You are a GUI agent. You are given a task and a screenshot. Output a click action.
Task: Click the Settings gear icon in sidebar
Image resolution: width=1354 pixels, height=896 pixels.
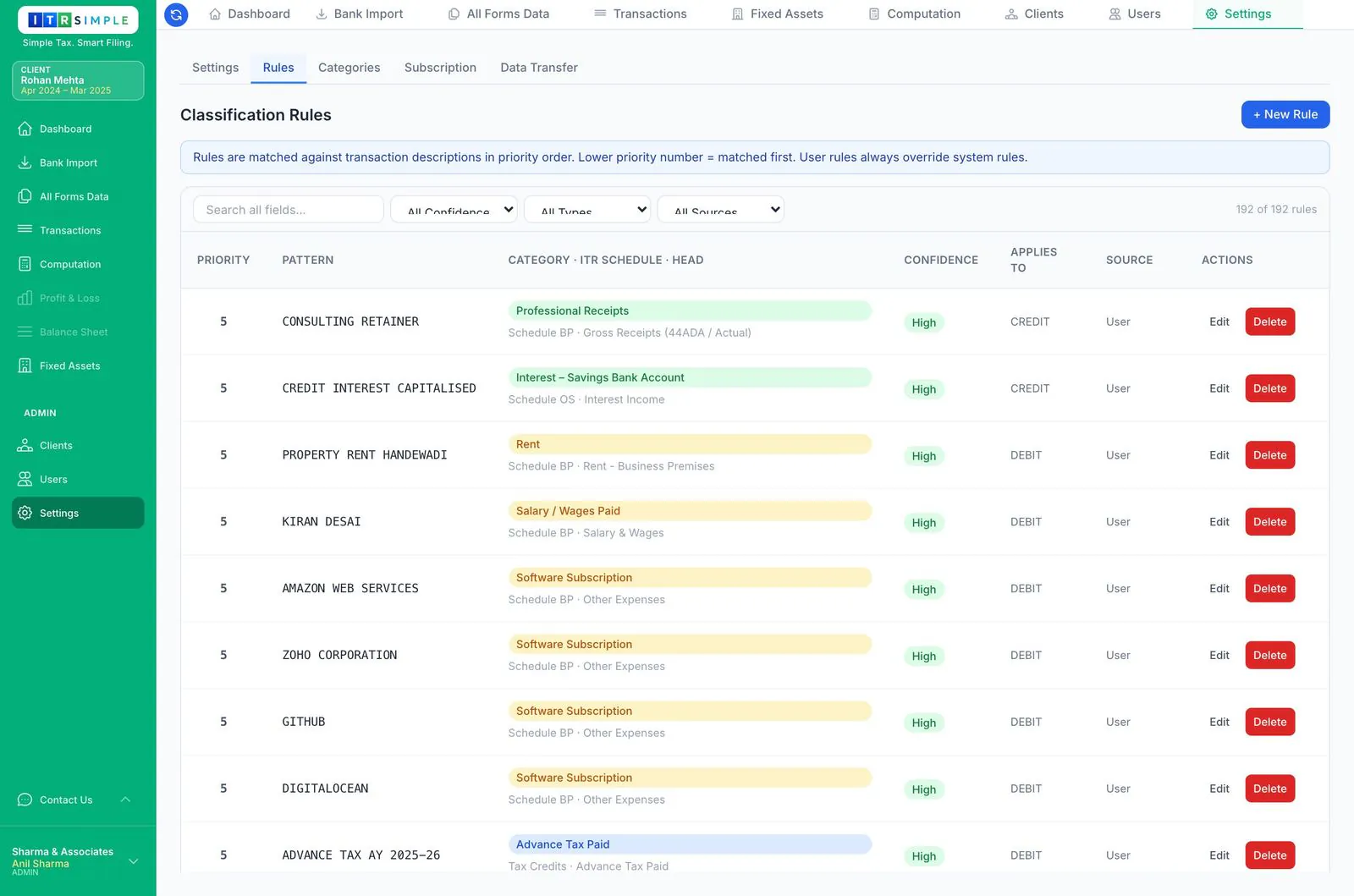[25, 513]
